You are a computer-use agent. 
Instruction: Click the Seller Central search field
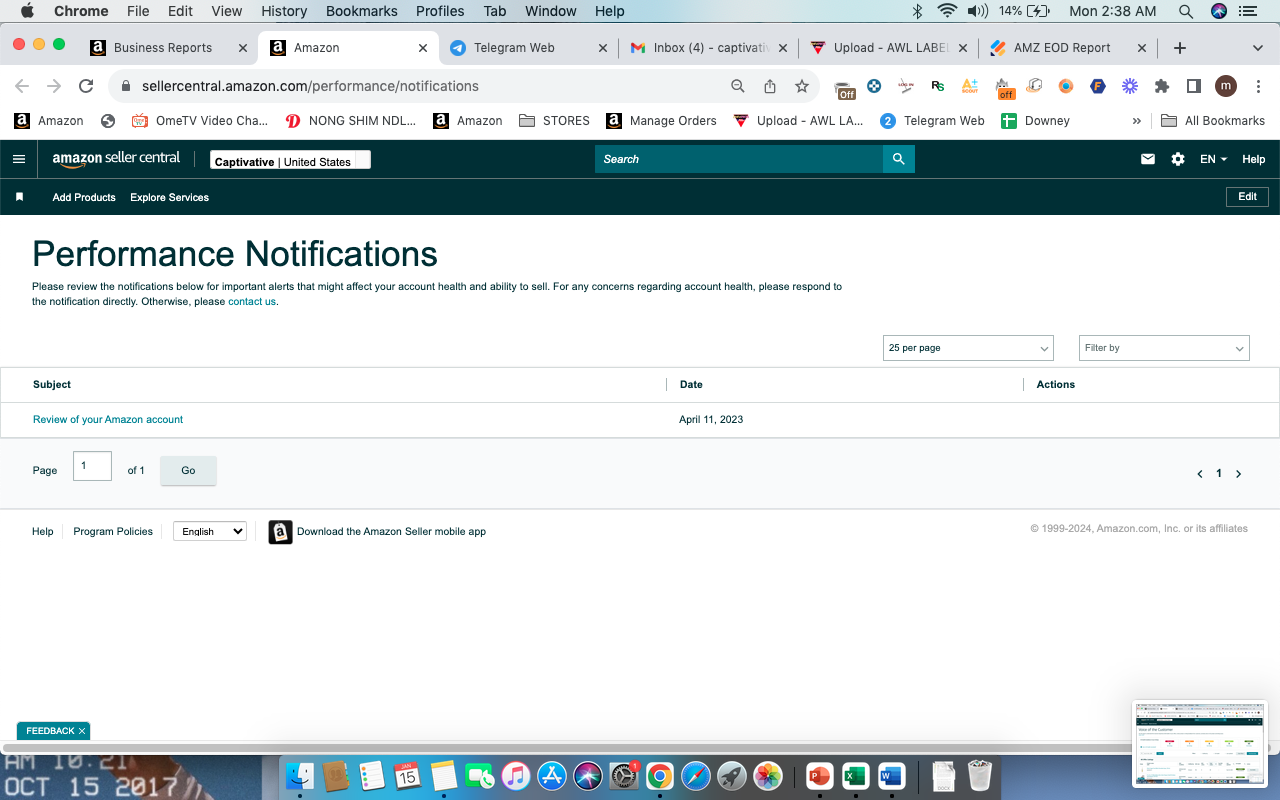click(739, 159)
